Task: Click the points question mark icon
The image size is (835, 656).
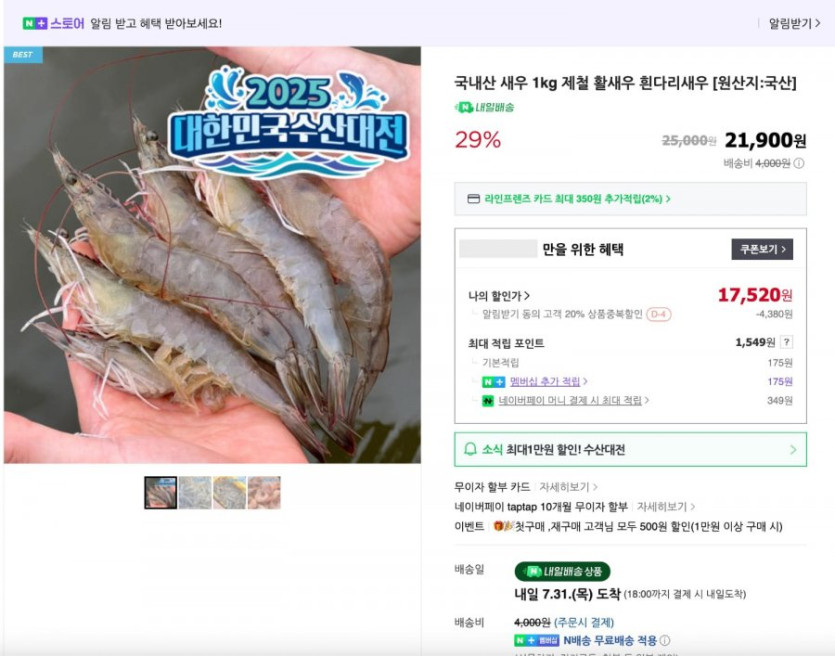Action: [x=787, y=342]
